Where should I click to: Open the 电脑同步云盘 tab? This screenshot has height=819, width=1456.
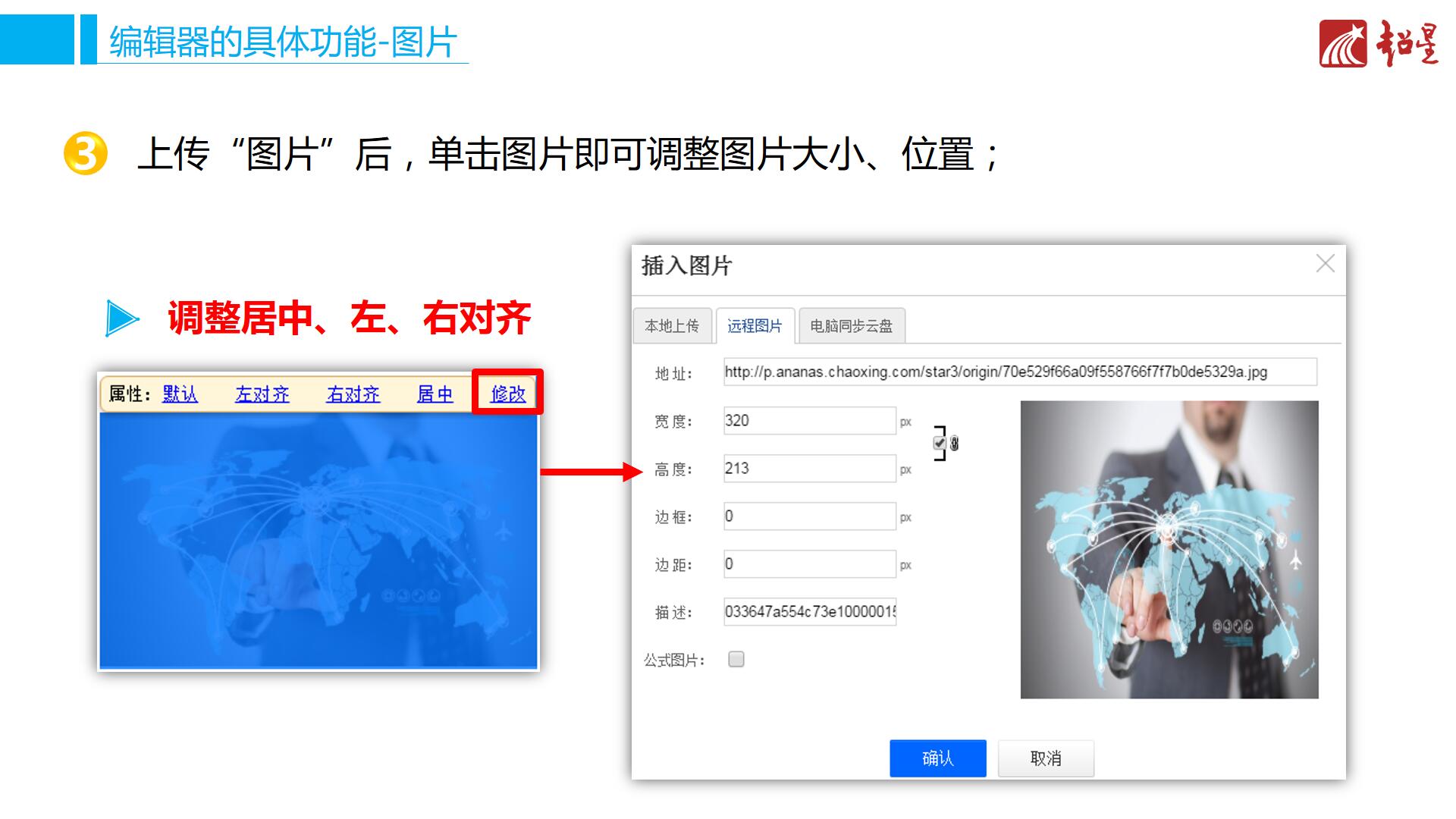click(851, 326)
